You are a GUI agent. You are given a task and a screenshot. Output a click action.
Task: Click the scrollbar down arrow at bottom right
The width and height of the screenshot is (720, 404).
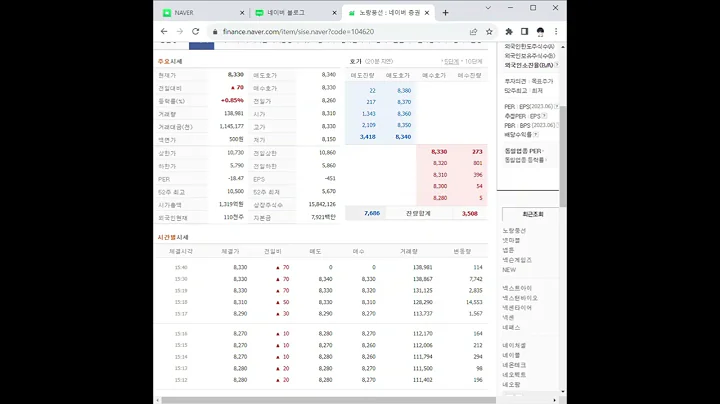[x=563, y=392]
